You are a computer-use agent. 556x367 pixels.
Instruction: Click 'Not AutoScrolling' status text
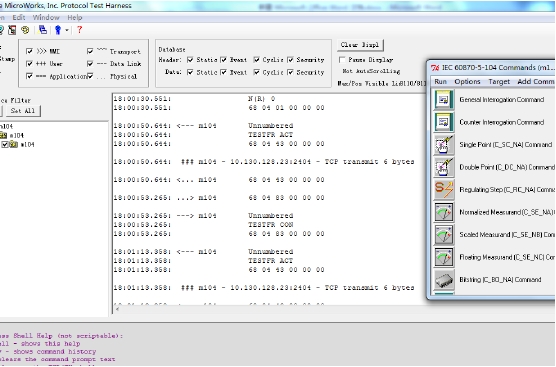point(371,71)
